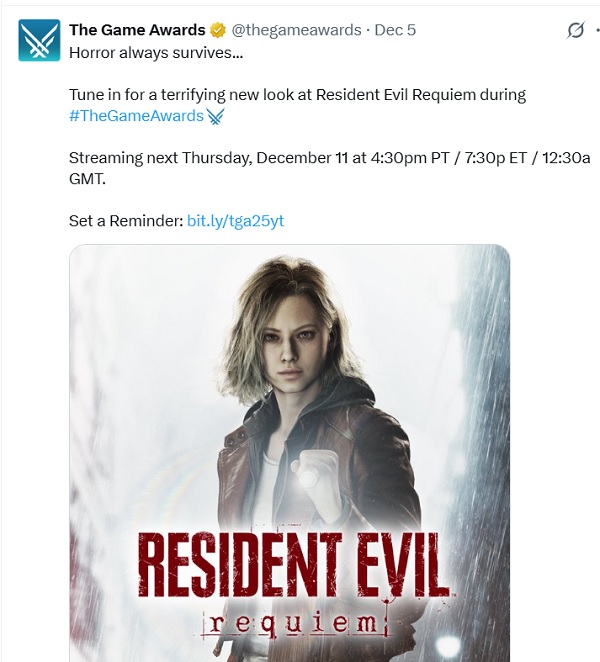Image resolution: width=600 pixels, height=662 pixels.
Task: Click the requiem subtitle in the poster
Action: (294, 624)
